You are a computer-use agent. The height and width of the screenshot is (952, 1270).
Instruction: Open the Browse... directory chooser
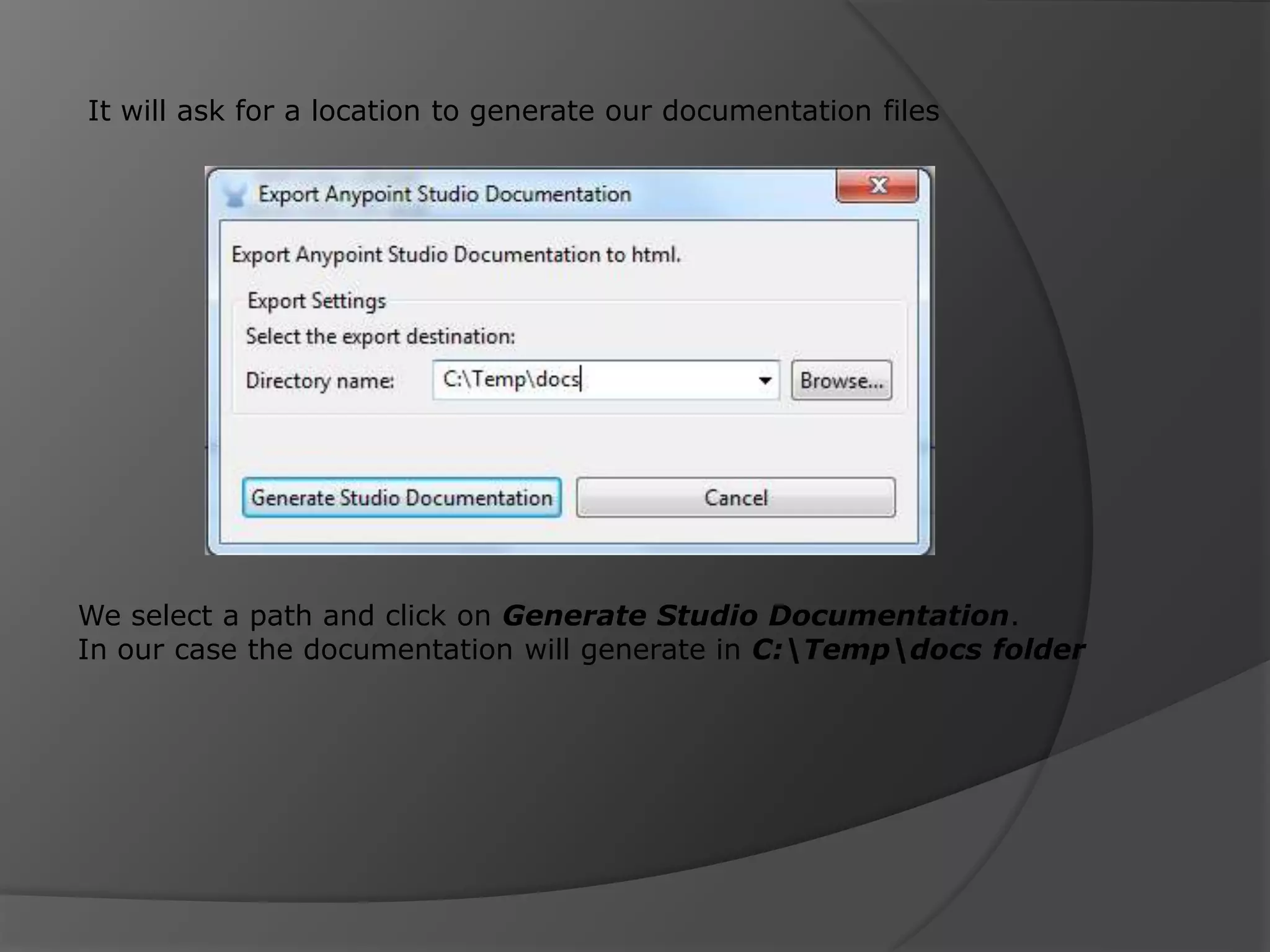(841, 380)
